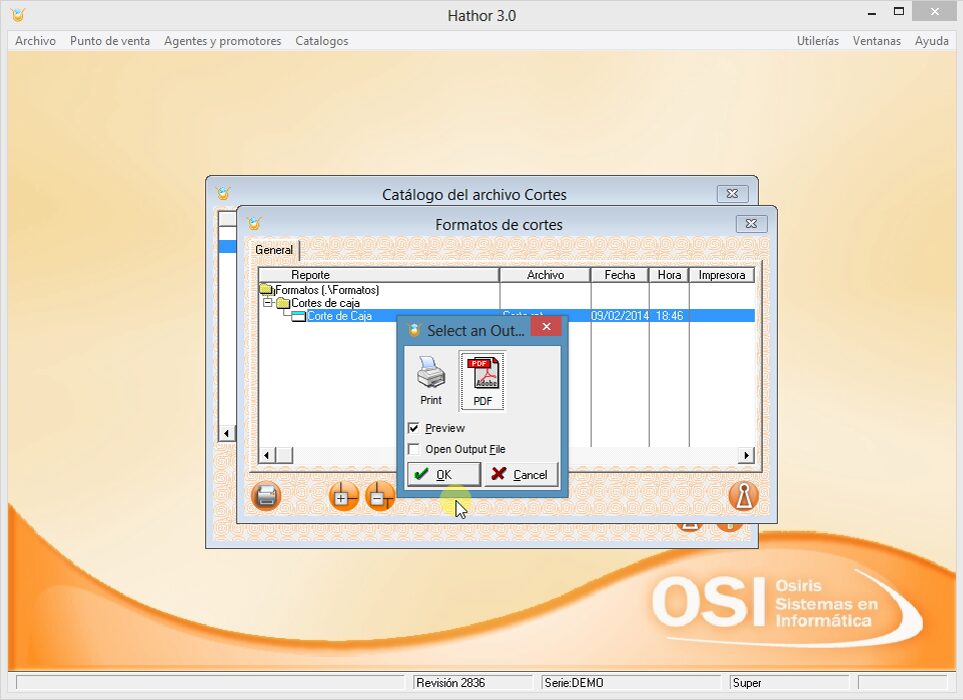Click the report list left scroll arrow
The height and width of the screenshot is (700, 963).
point(267,455)
